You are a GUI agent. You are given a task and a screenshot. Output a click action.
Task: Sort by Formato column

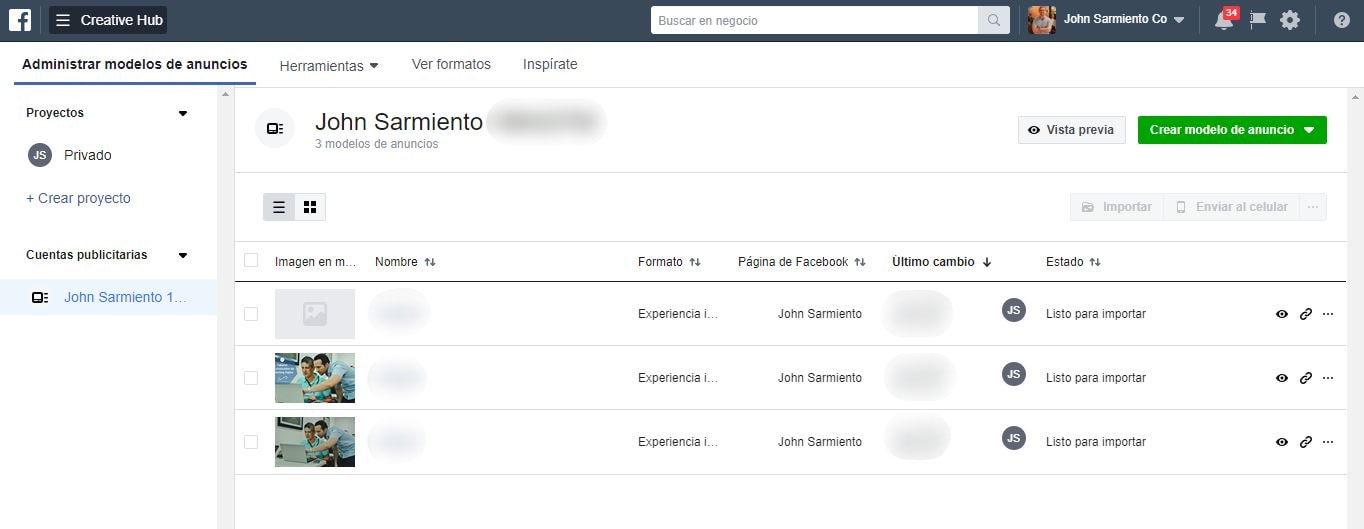669,262
